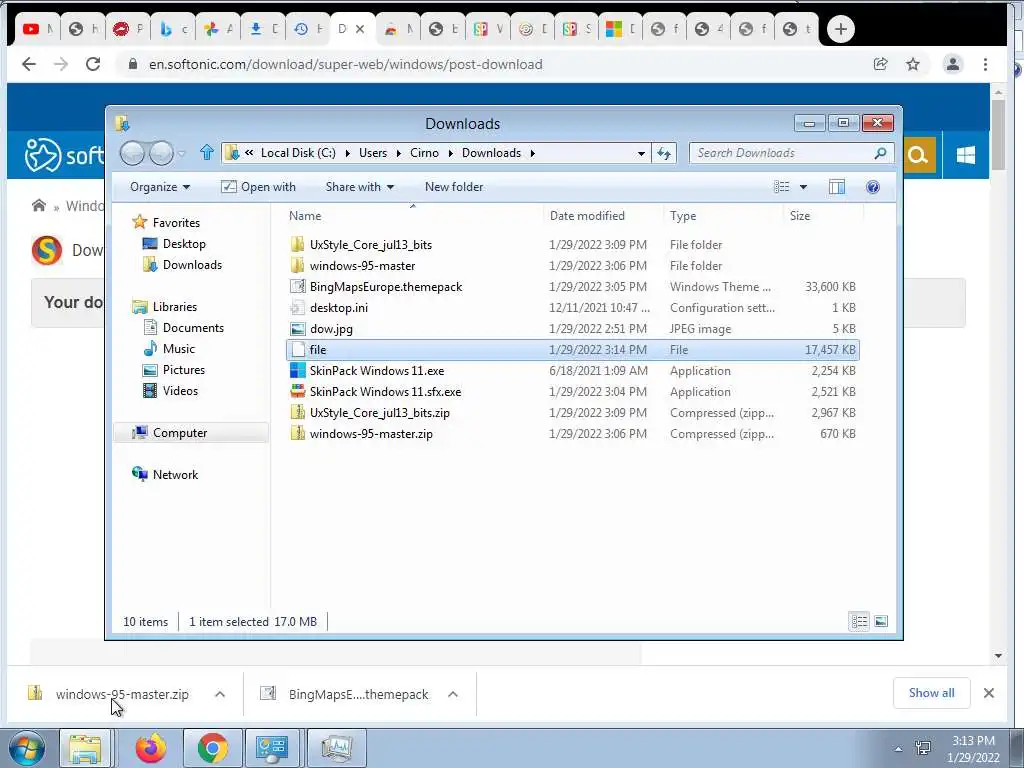Open Chrome from taskbar
The width and height of the screenshot is (1024, 768).
point(213,748)
